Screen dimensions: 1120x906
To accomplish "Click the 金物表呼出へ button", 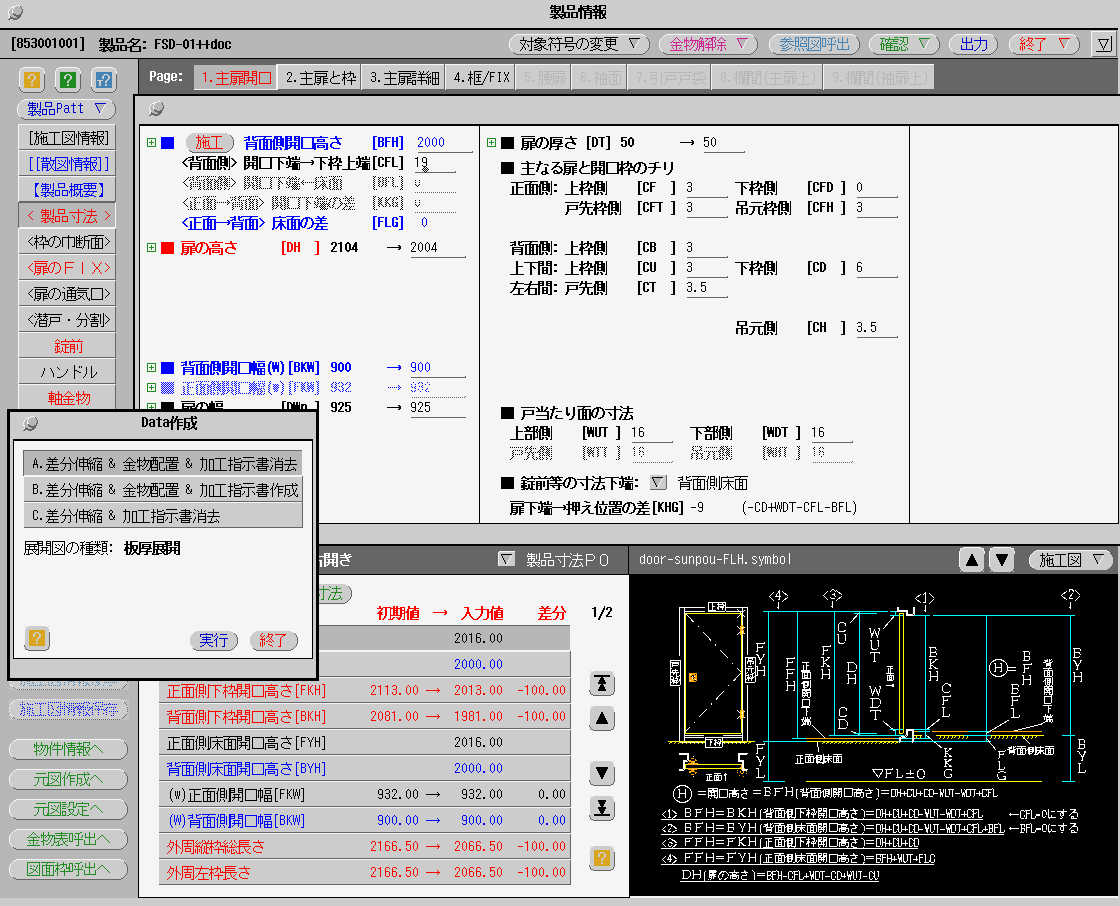I will tap(69, 839).
